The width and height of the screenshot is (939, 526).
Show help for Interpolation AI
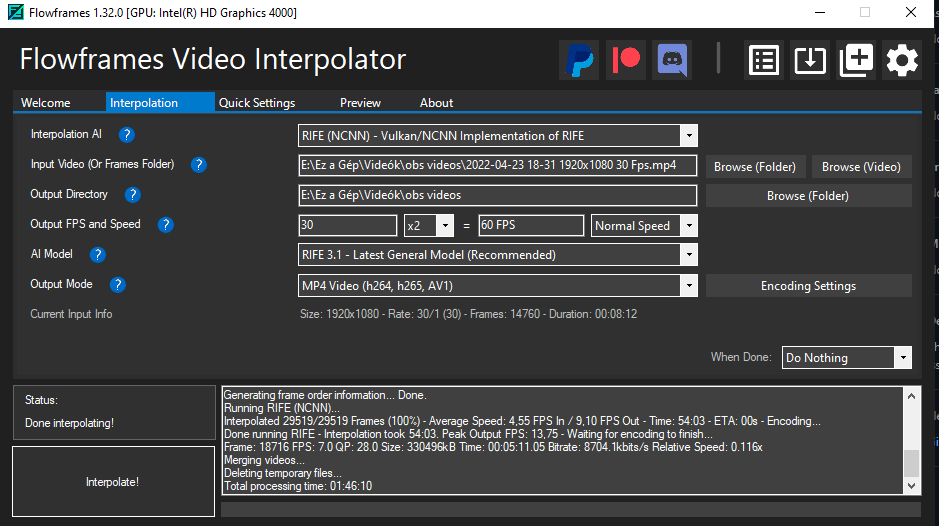(x=126, y=135)
